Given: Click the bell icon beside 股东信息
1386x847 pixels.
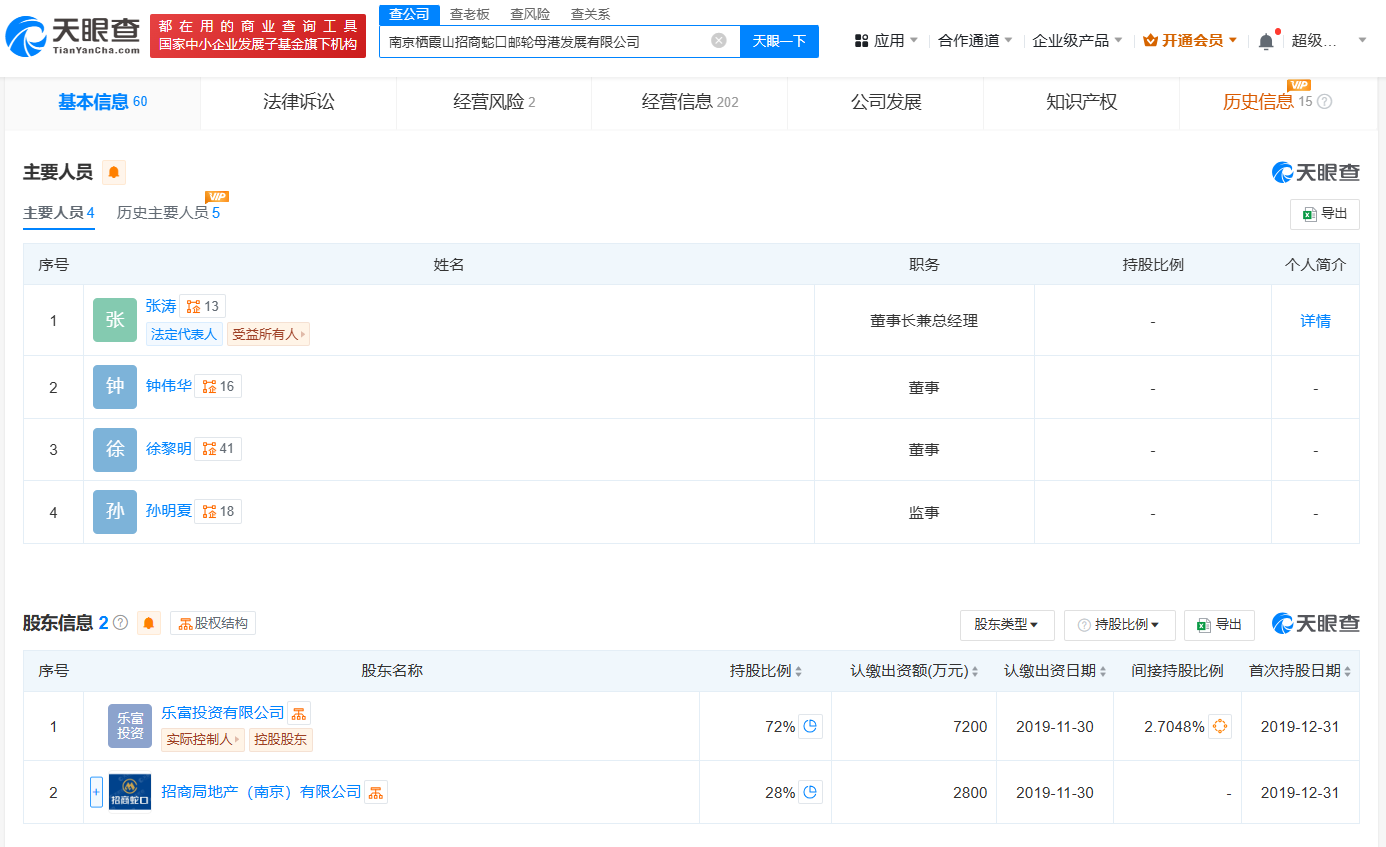Looking at the screenshot, I should 149,623.
